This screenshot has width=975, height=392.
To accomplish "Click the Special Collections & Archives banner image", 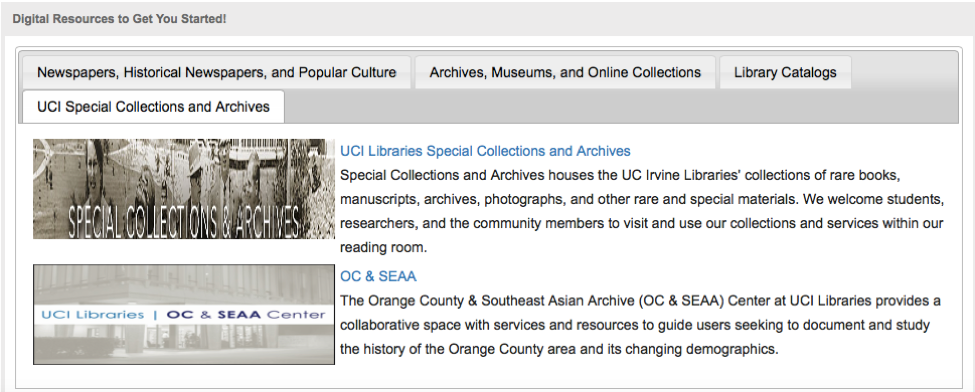I will pos(184,189).
